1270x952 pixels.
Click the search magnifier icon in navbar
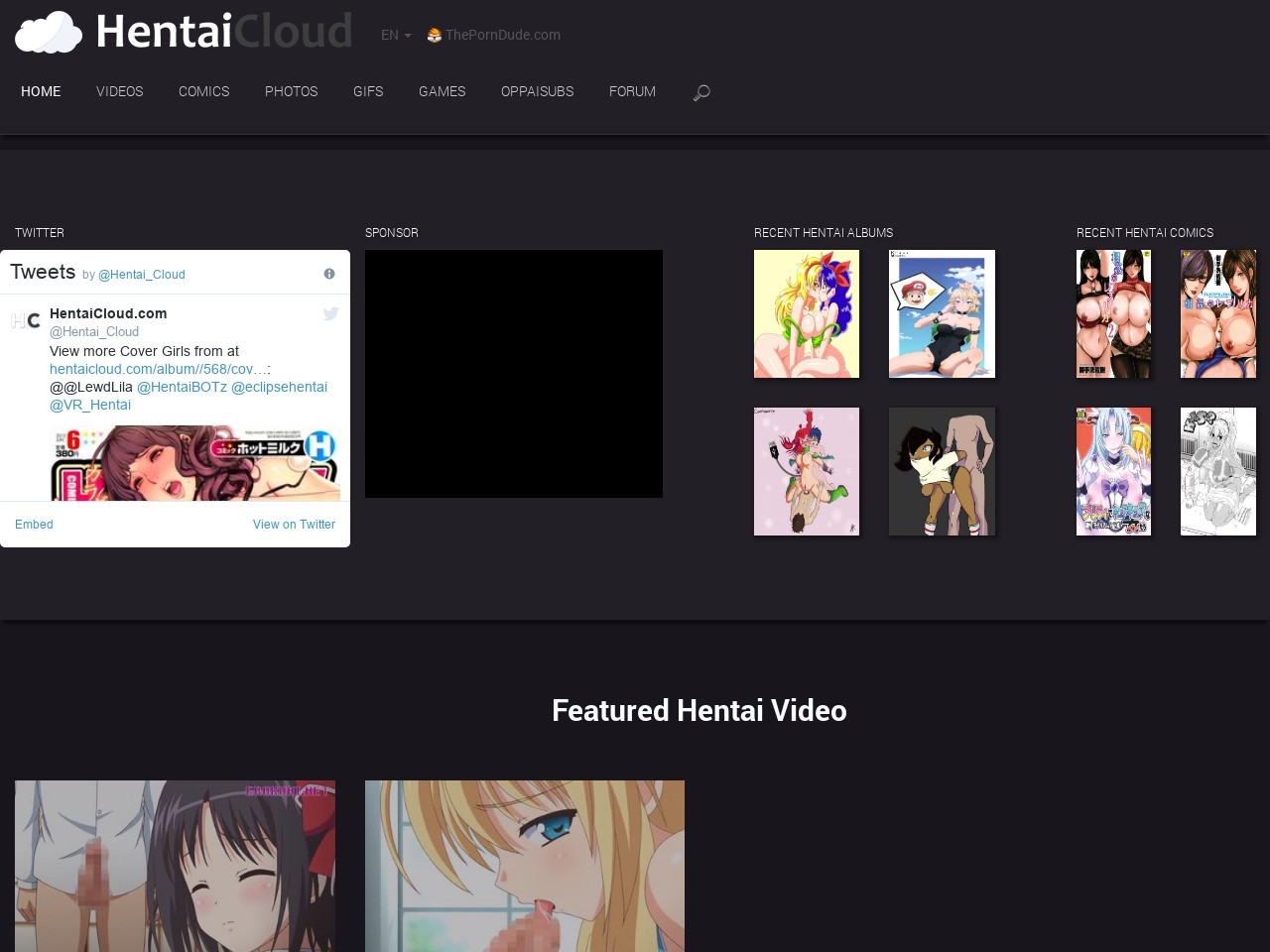pos(701,92)
